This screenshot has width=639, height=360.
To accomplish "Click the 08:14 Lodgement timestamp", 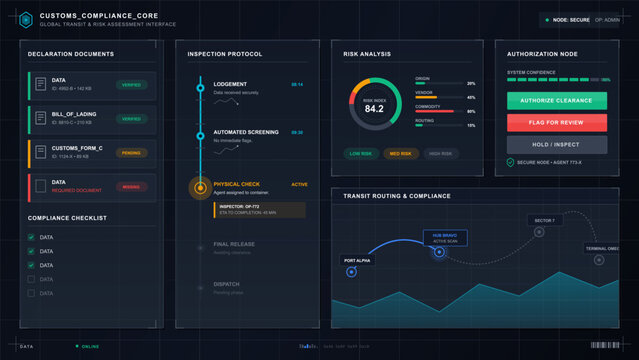I will point(297,84).
